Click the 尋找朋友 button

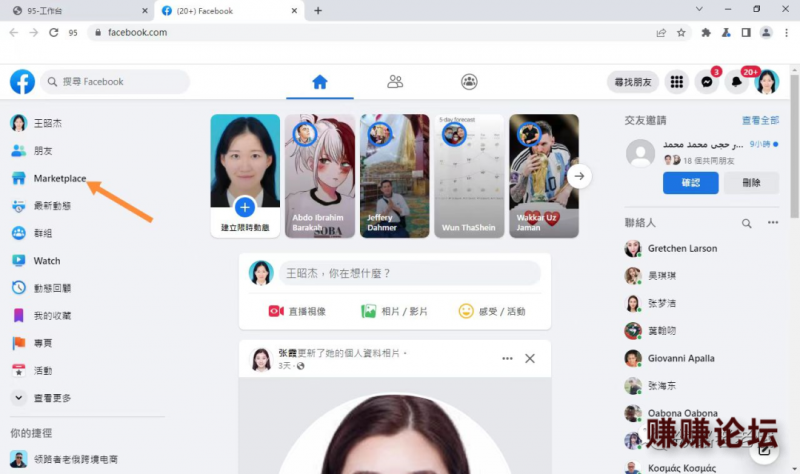pos(633,82)
